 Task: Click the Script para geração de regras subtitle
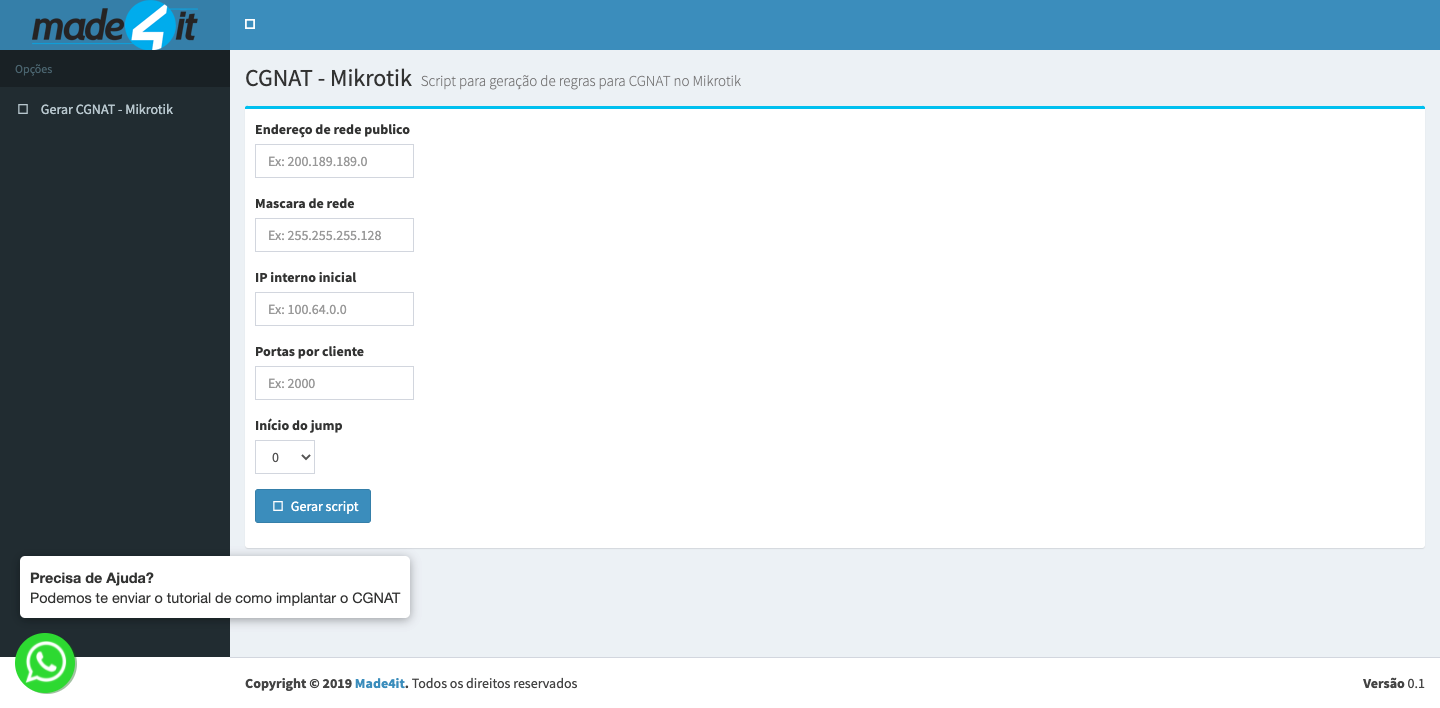click(581, 81)
